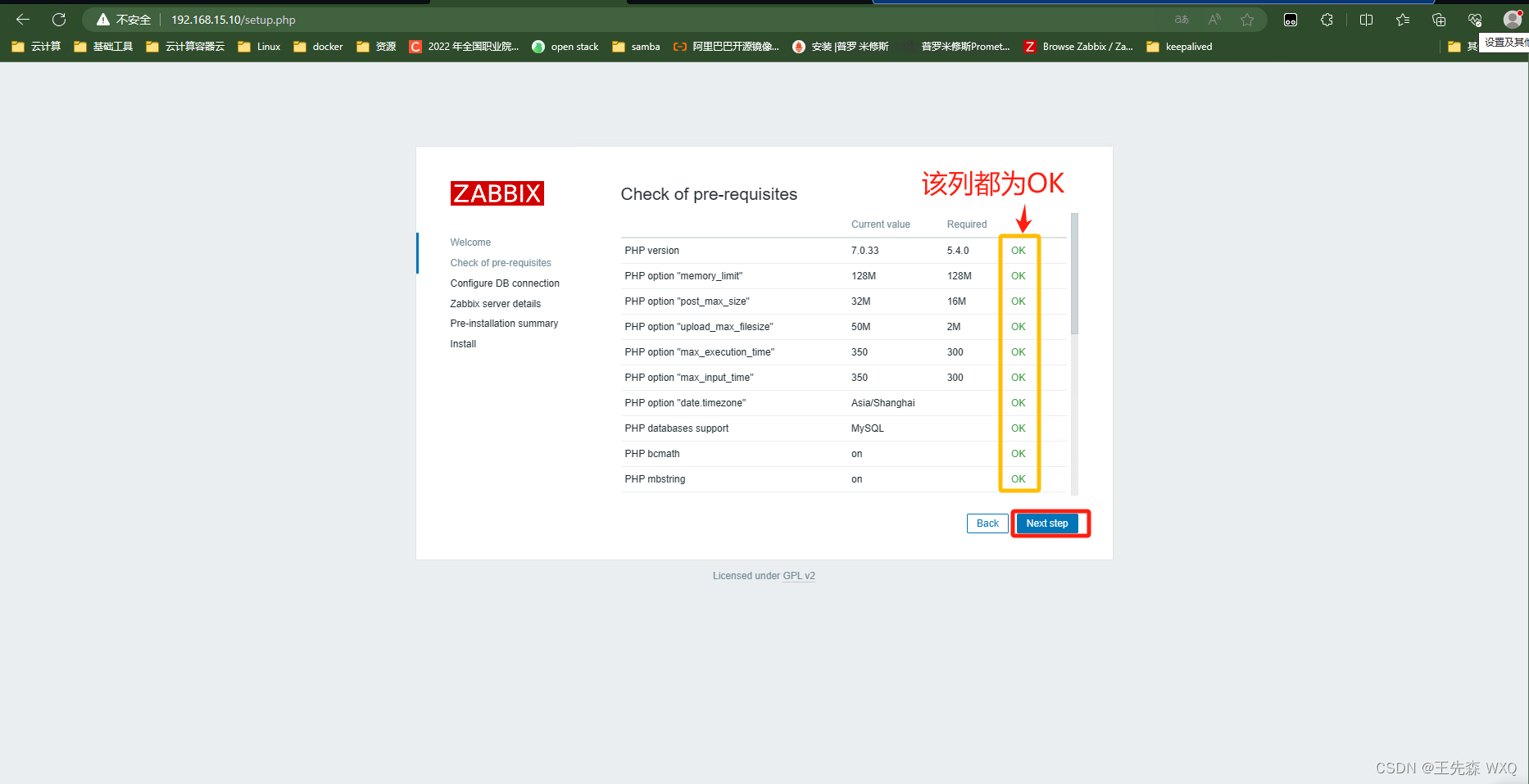Click the 50M upload_max_filesize value

click(x=861, y=327)
